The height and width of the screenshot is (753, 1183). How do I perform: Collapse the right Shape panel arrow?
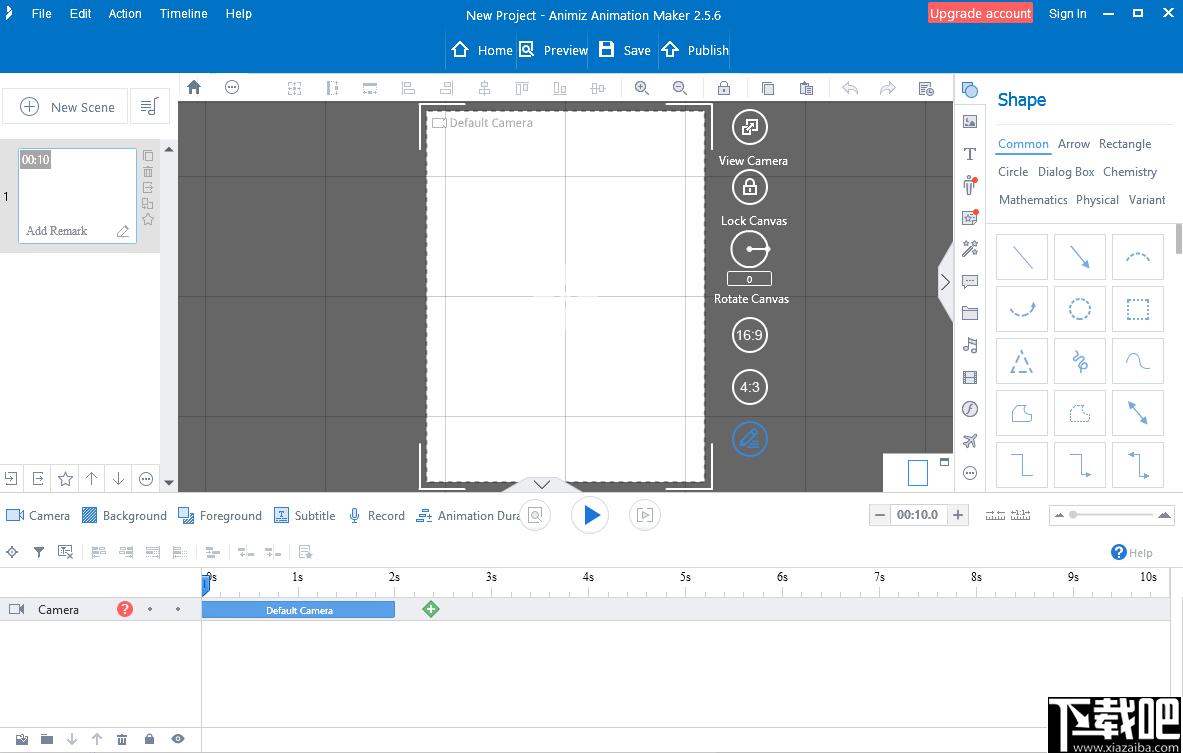945,282
